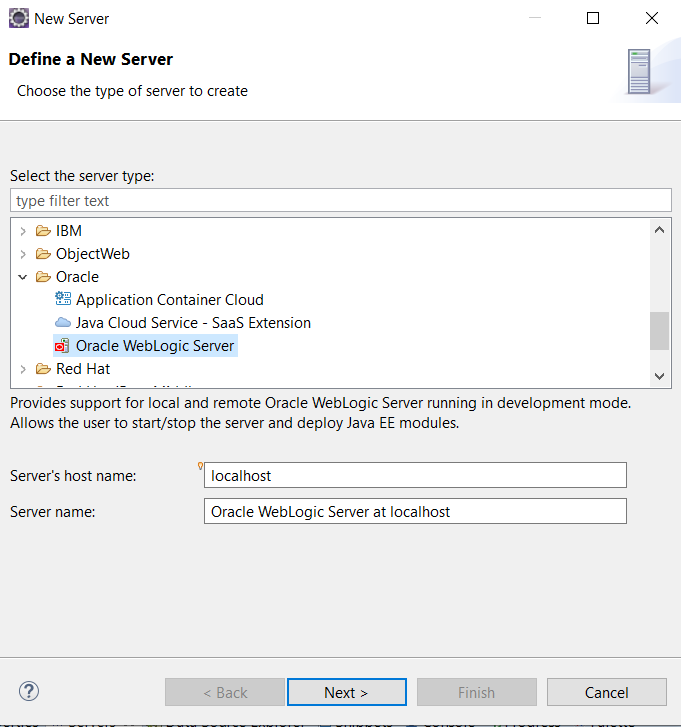Maximize the New Server dialog
The width and height of the screenshot is (681, 727).
(x=593, y=19)
